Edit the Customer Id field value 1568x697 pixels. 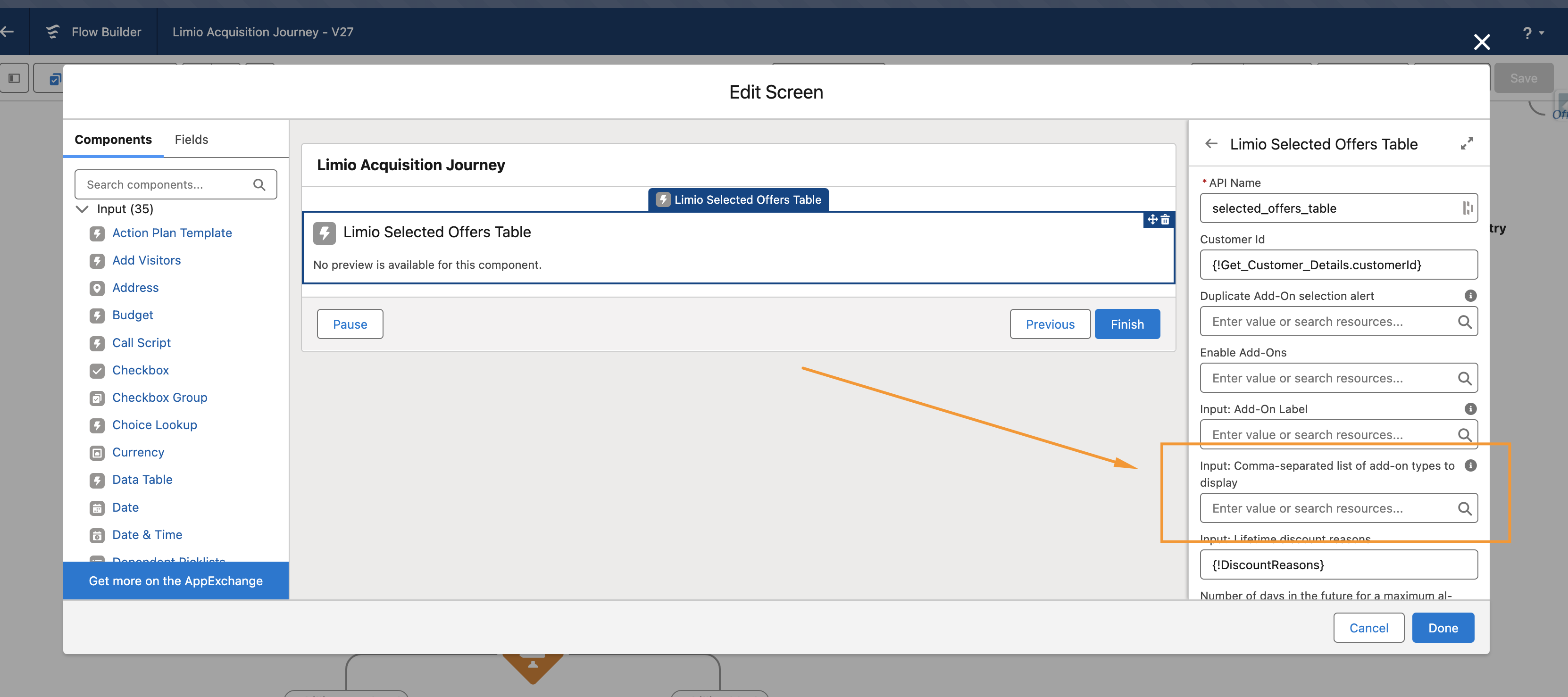click(1339, 265)
